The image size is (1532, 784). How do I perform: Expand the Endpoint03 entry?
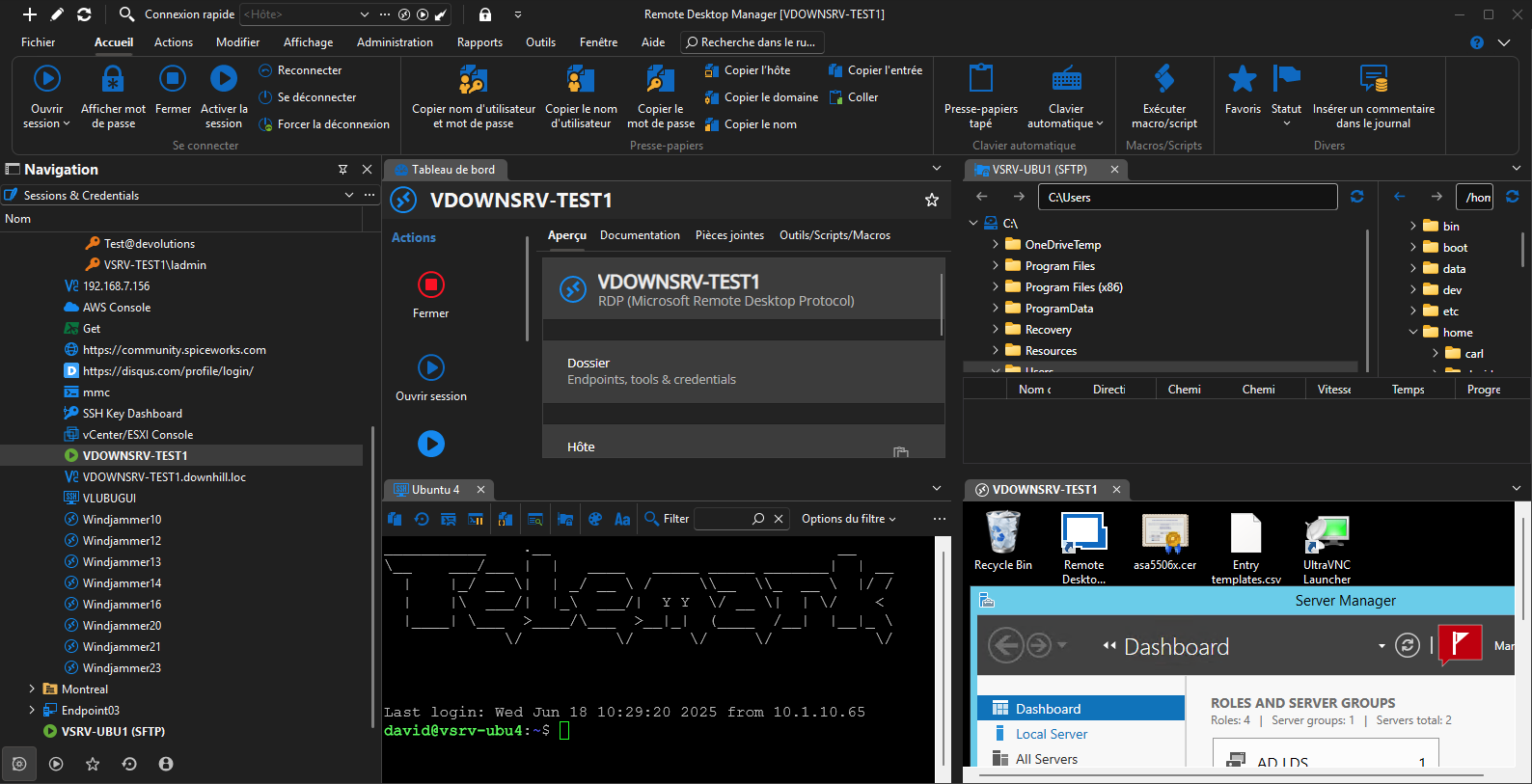coord(32,710)
